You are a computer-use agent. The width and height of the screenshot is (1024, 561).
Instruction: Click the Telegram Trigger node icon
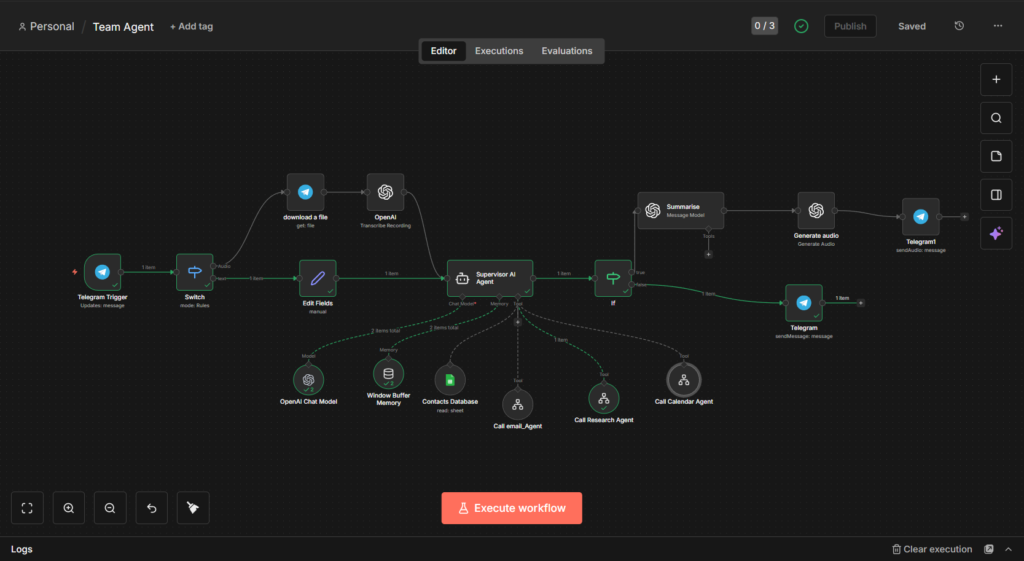click(102, 272)
